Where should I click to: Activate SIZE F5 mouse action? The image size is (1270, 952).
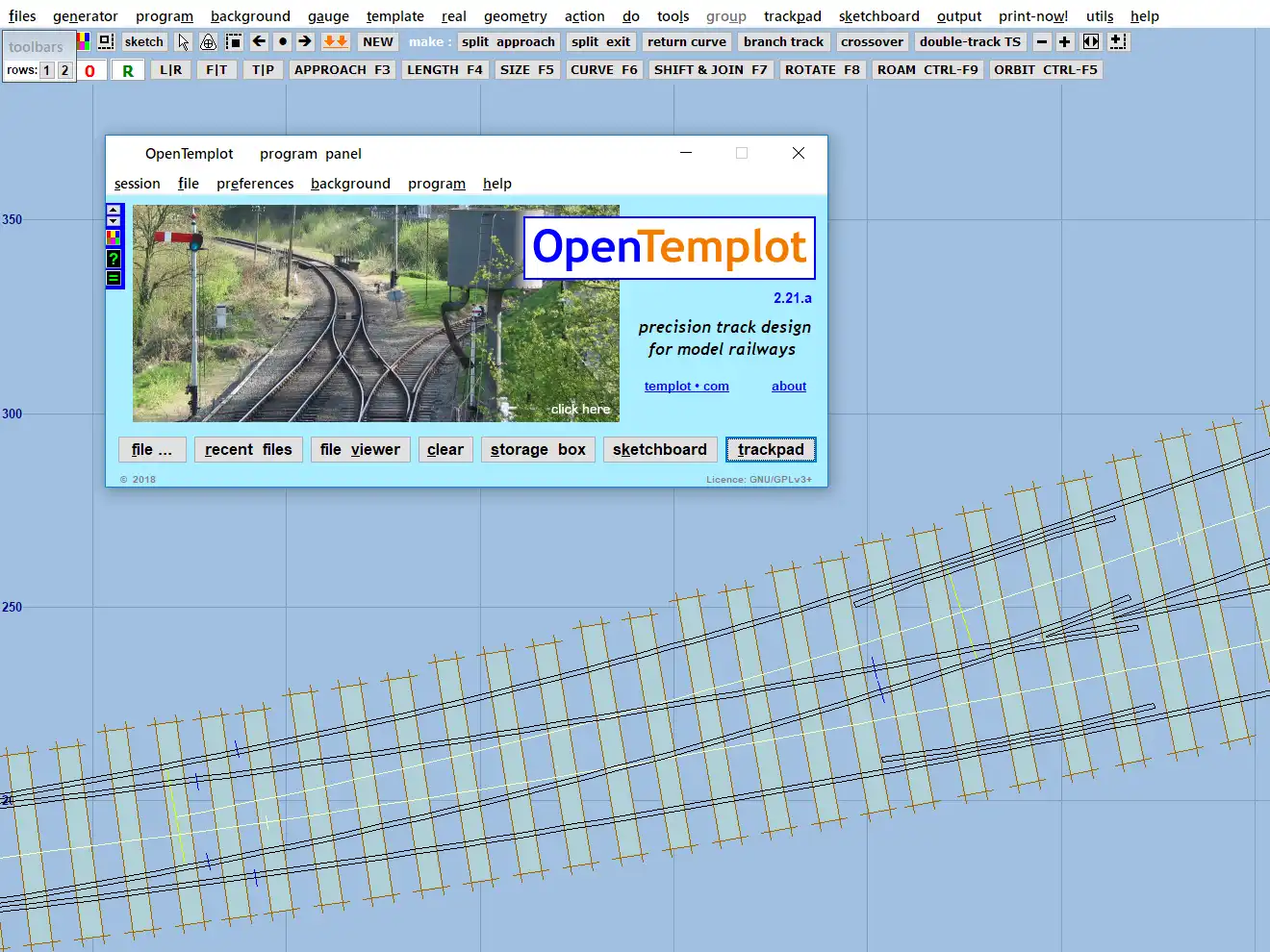point(527,70)
